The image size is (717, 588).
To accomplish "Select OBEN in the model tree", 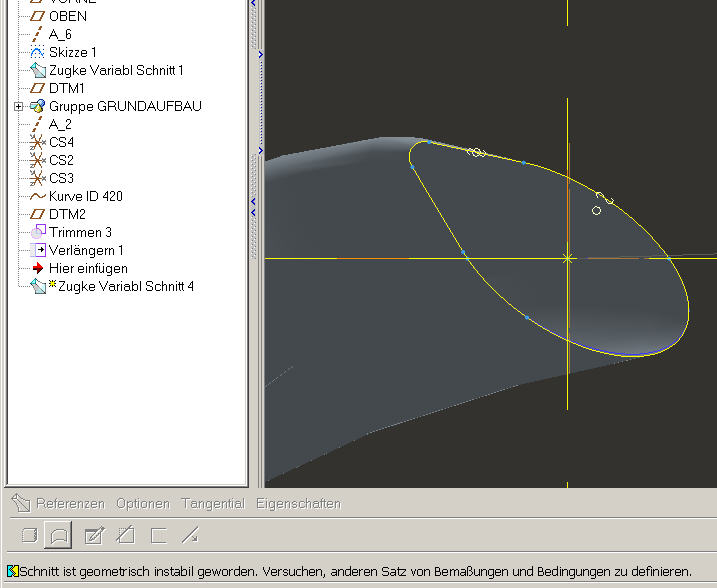I will click(68, 16).
